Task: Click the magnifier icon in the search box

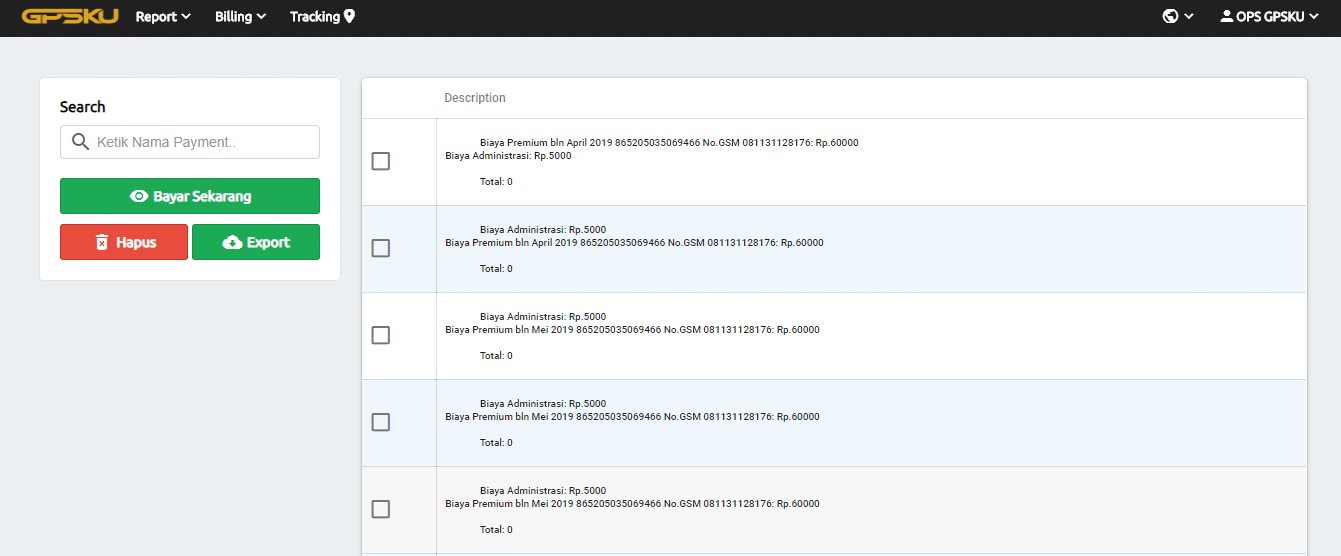Action: [80, 142]
